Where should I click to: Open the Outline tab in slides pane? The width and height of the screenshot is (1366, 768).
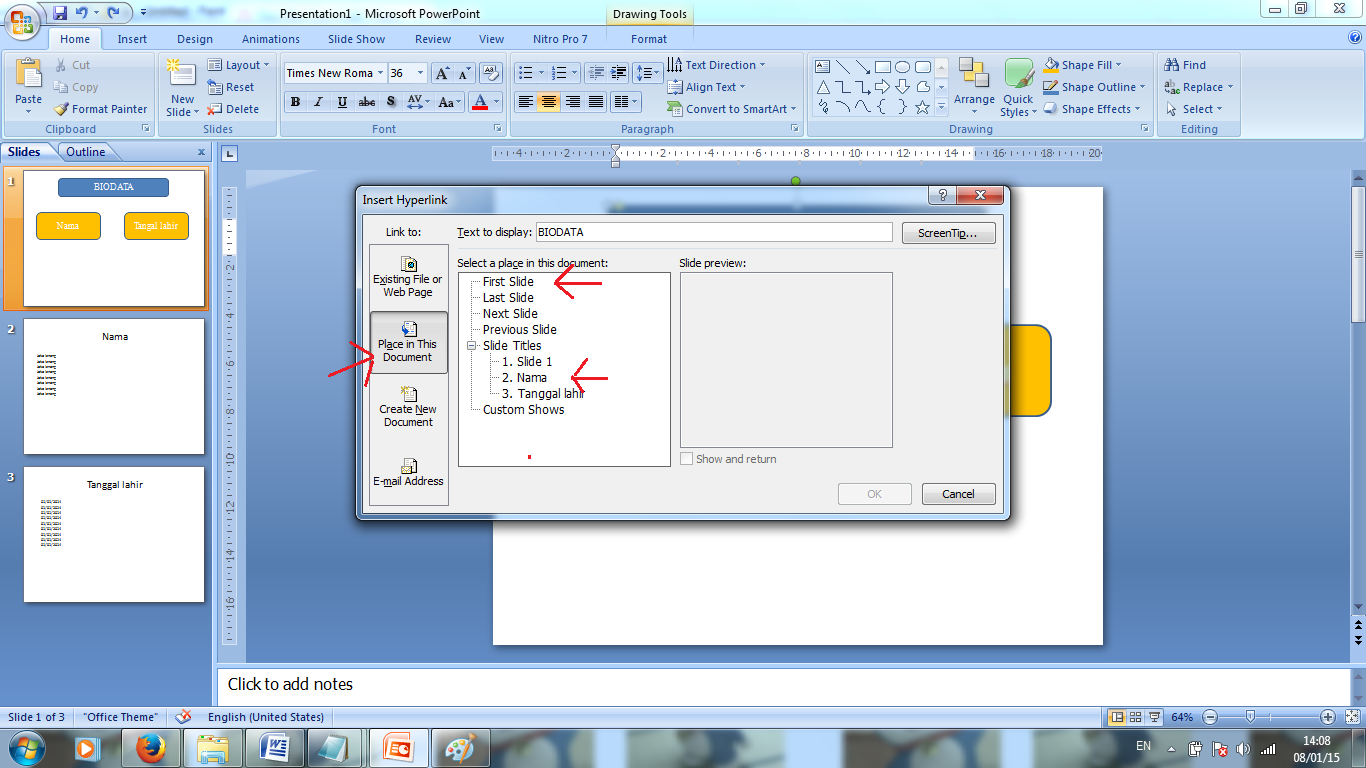pos(85,151)
